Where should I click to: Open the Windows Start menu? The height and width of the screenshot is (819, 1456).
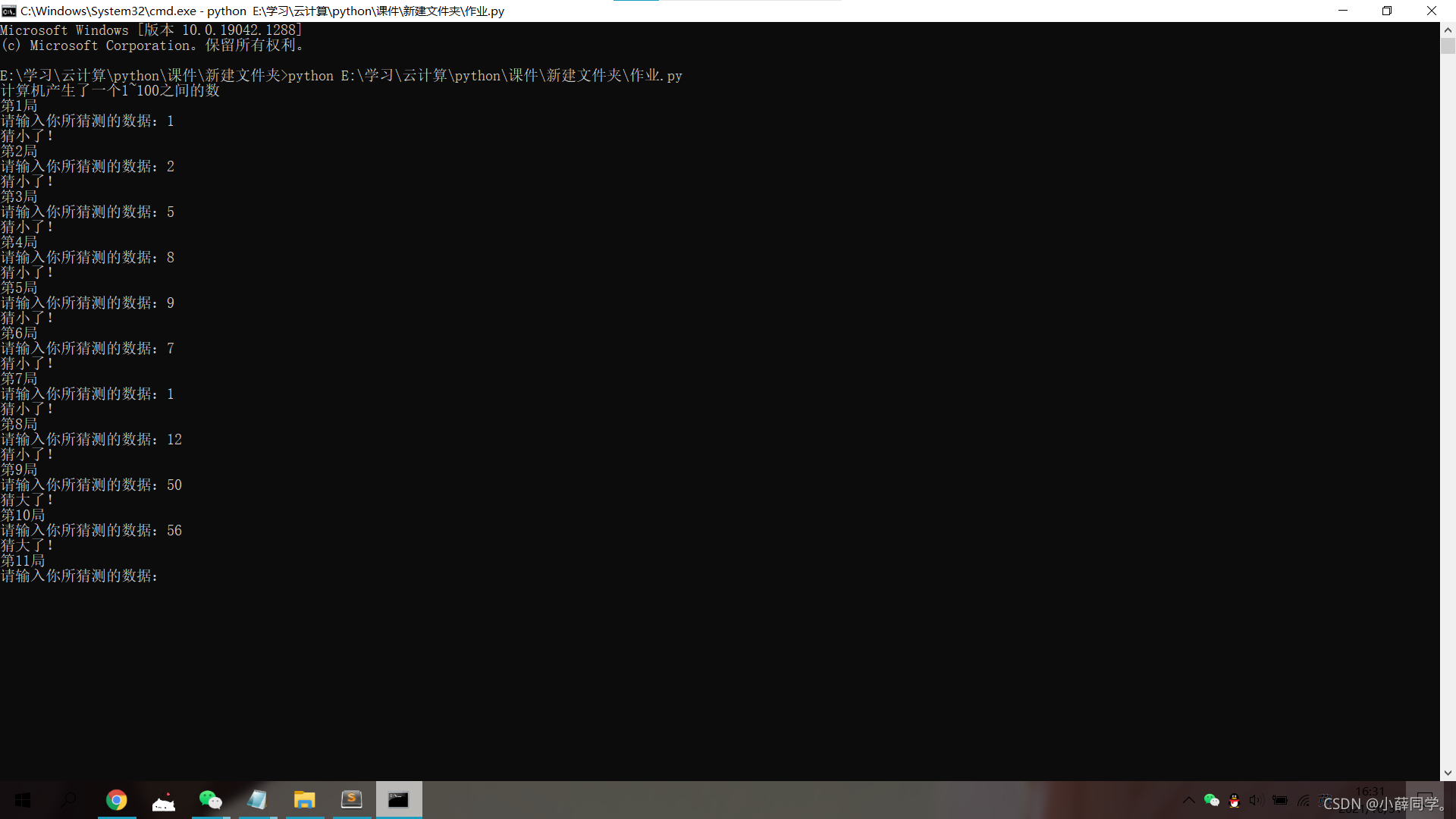click(x=23, y=800)
